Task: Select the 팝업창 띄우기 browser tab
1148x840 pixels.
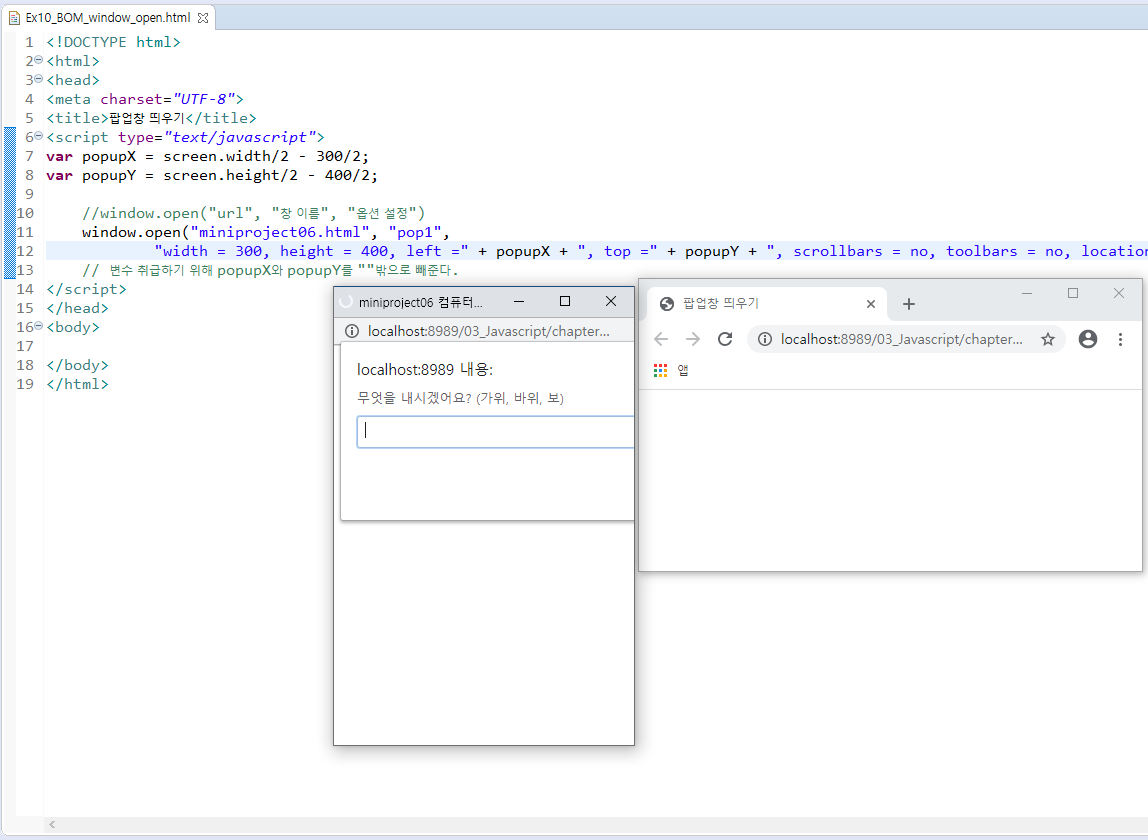Action: pos(767,304)
